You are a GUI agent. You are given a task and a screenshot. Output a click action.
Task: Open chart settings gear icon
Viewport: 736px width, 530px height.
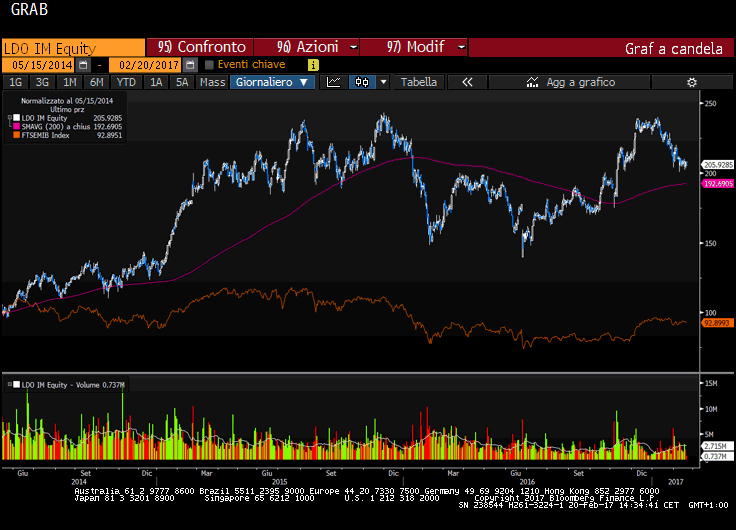click(x=691, y=82)
